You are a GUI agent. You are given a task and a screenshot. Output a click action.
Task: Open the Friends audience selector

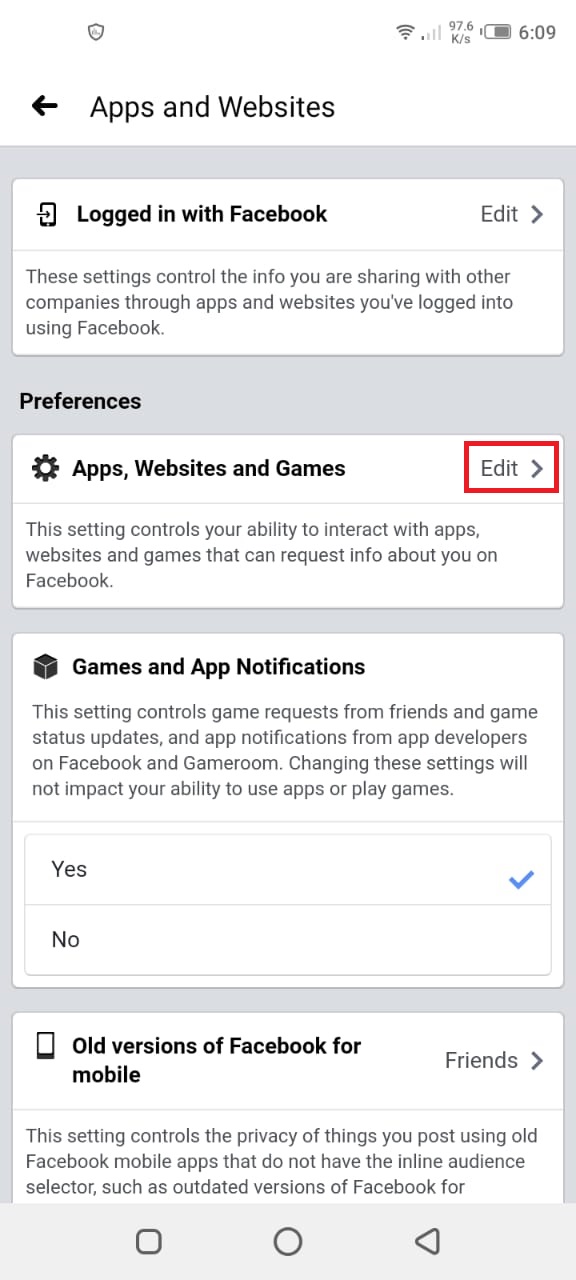coord(494,1060)
